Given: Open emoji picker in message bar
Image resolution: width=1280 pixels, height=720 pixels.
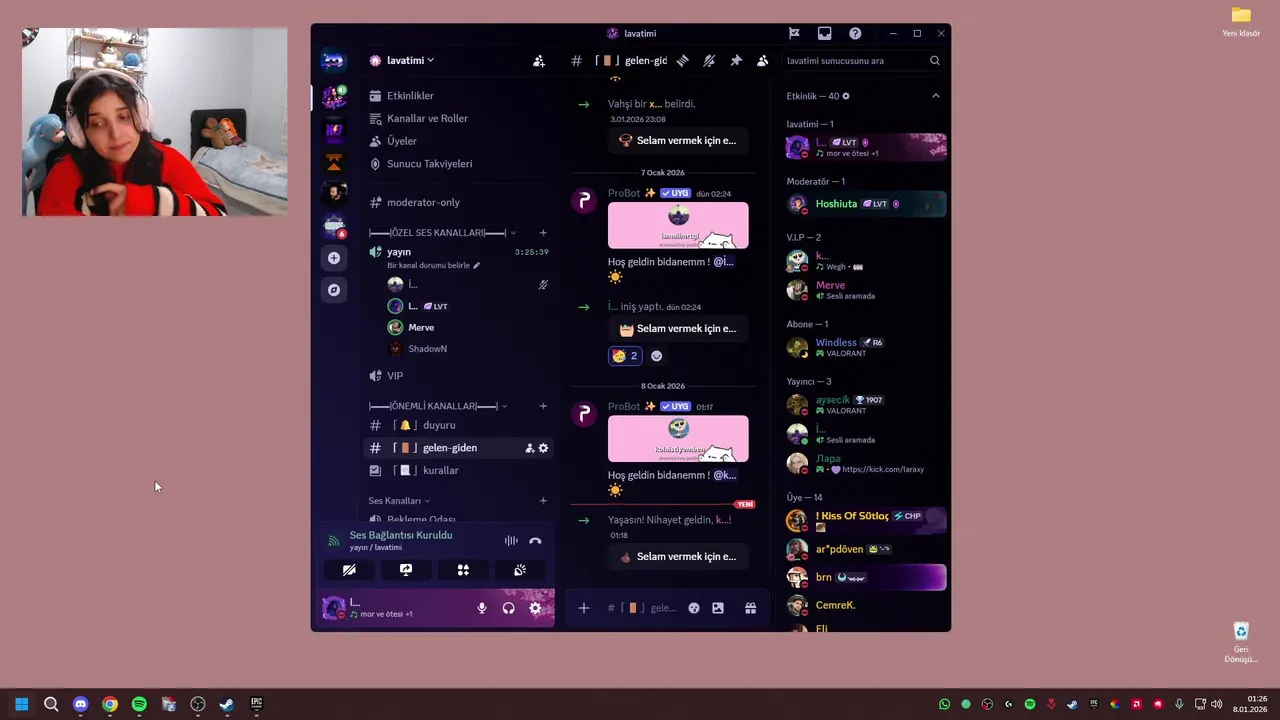Looking at the screenshot, I should tap(694, 608).
